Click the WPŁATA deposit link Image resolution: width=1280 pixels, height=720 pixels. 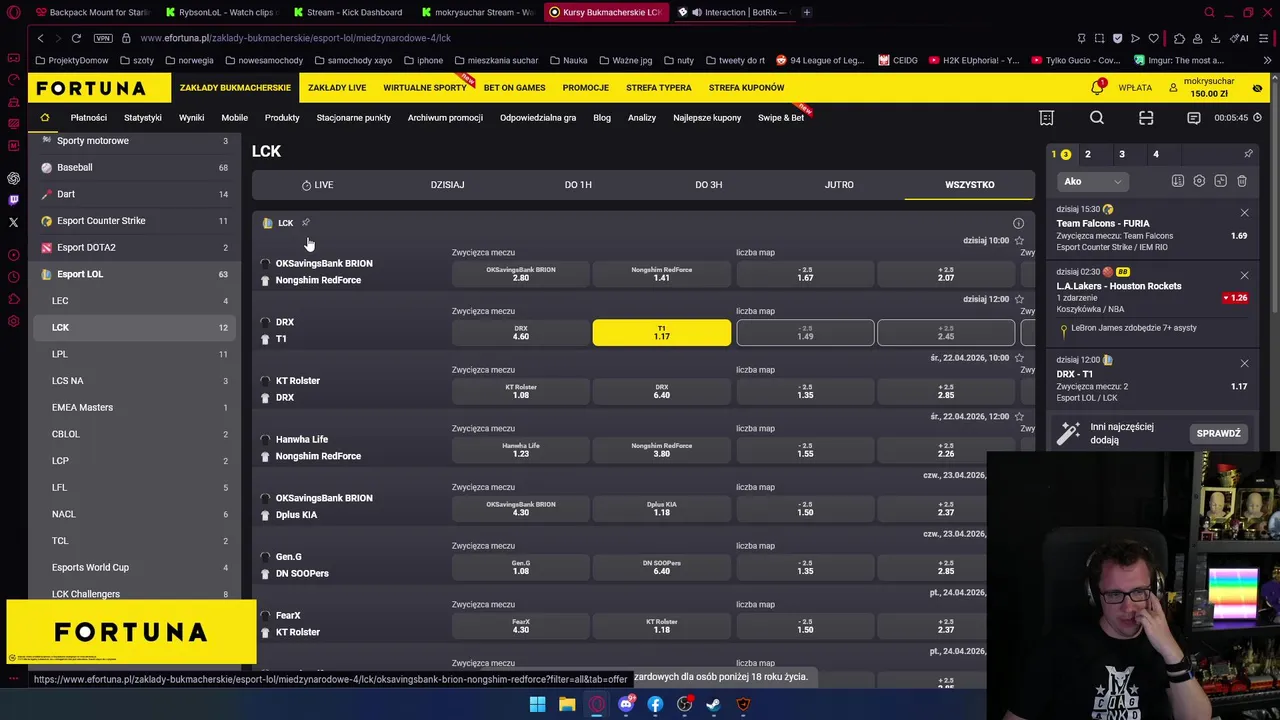(x=1135, y=88)
